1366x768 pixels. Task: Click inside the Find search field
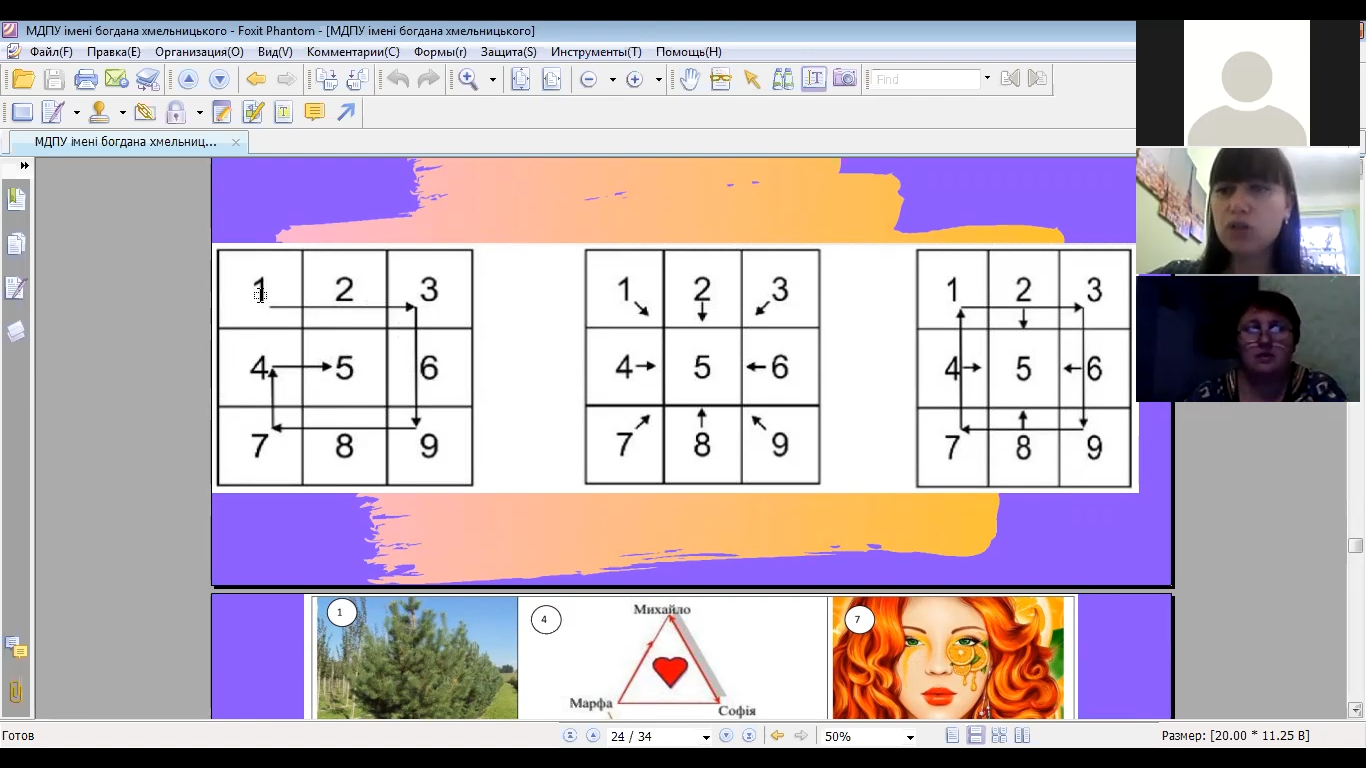[x=924, y=80]
